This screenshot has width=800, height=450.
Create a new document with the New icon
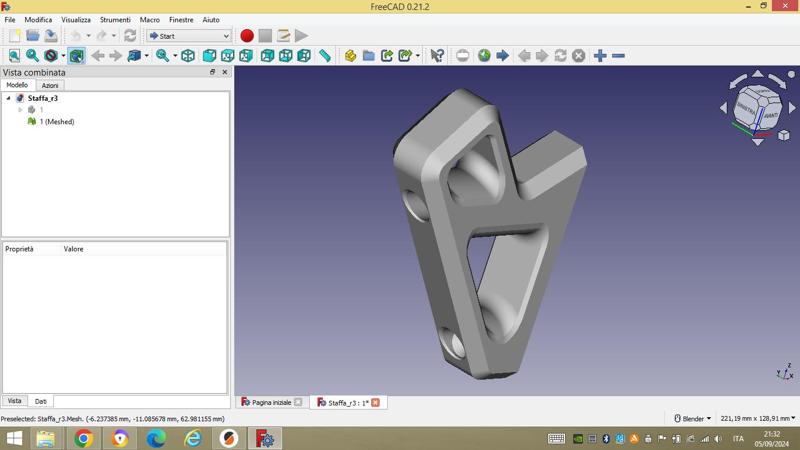pos(14,36)
